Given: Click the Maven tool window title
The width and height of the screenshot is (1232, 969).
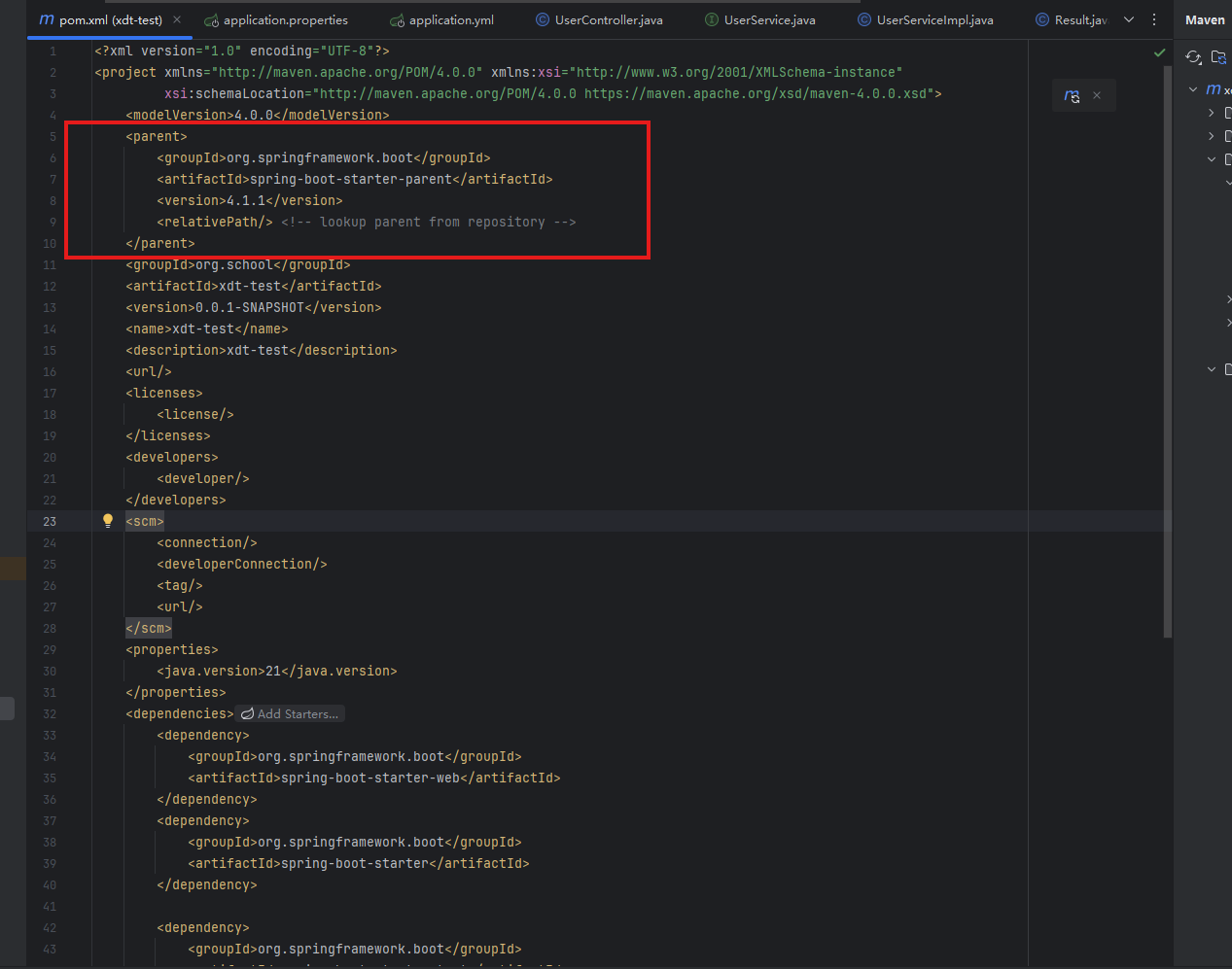Looking at the screenshot, I should click(1205, 19).
